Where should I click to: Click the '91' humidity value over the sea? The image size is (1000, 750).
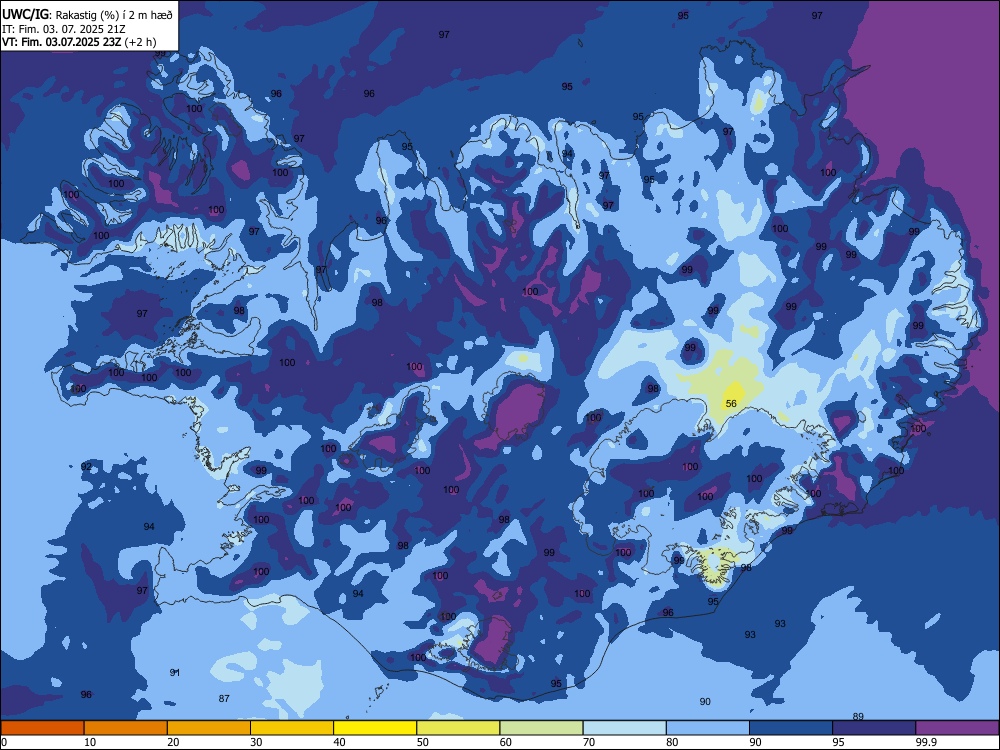pyautogui.click(x=175, y=672)
